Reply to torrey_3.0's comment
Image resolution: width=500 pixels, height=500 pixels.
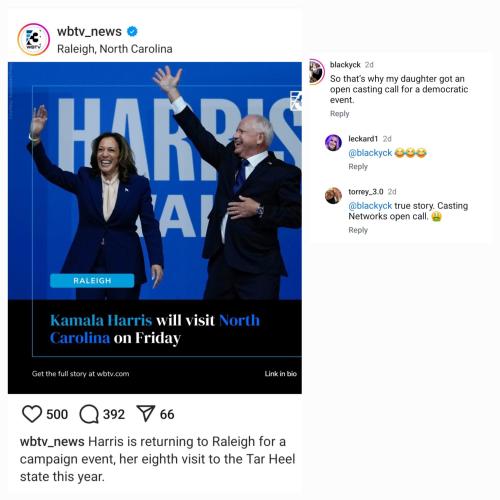coord(358,230)
